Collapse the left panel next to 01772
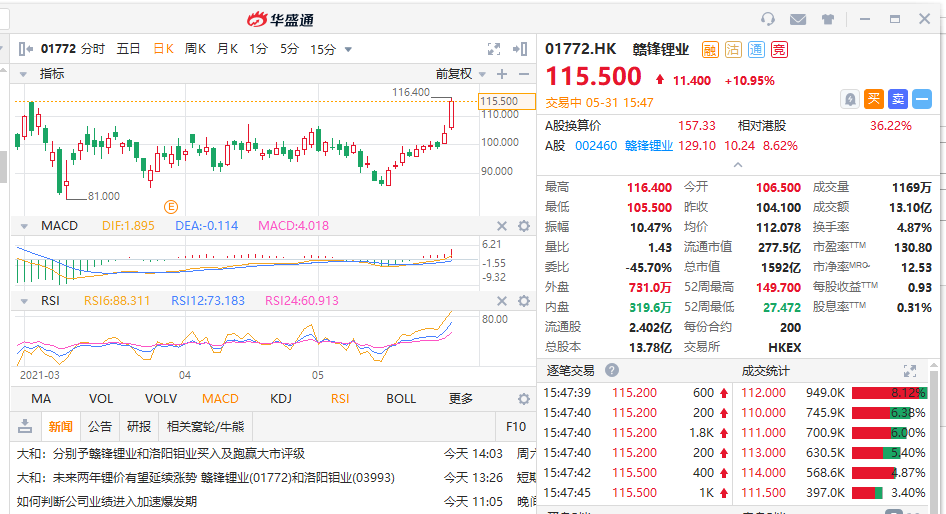This screenshot has width=946, height=514. coord(25,49)
